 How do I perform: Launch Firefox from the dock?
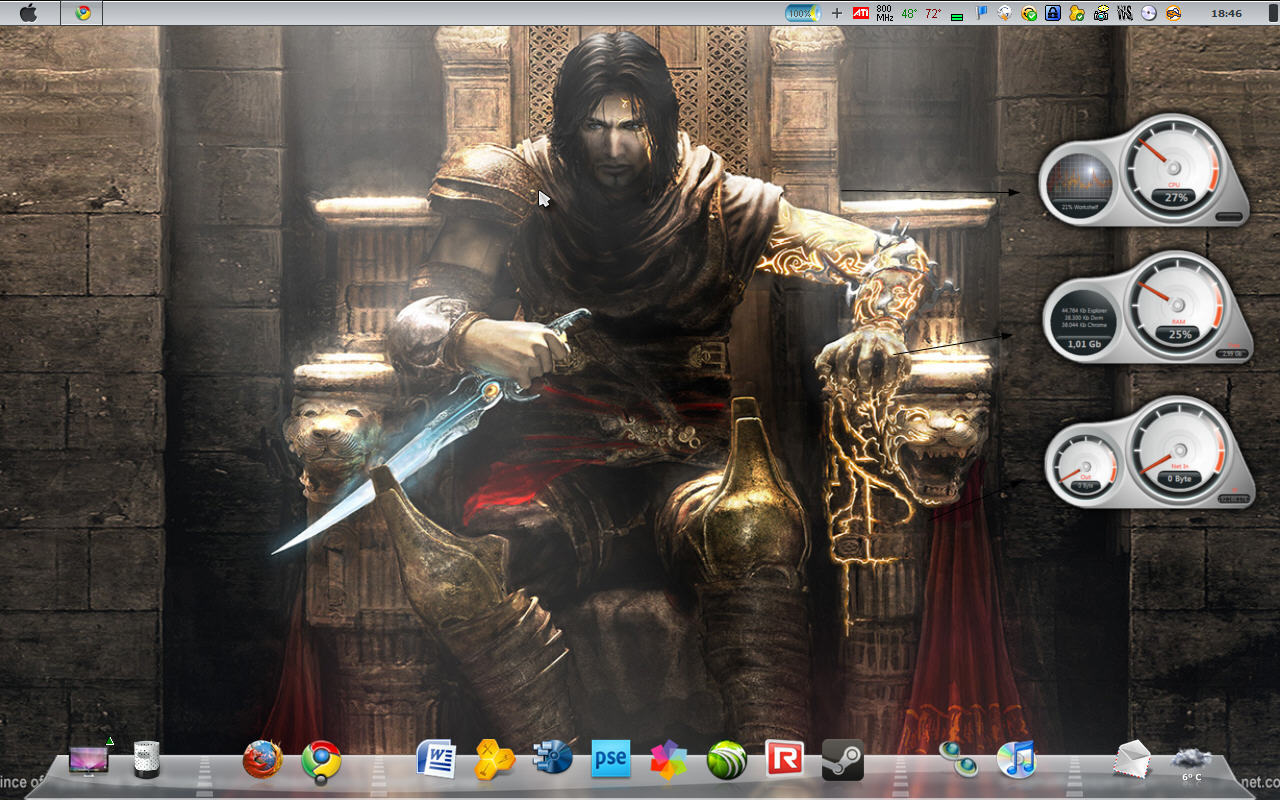263,760
